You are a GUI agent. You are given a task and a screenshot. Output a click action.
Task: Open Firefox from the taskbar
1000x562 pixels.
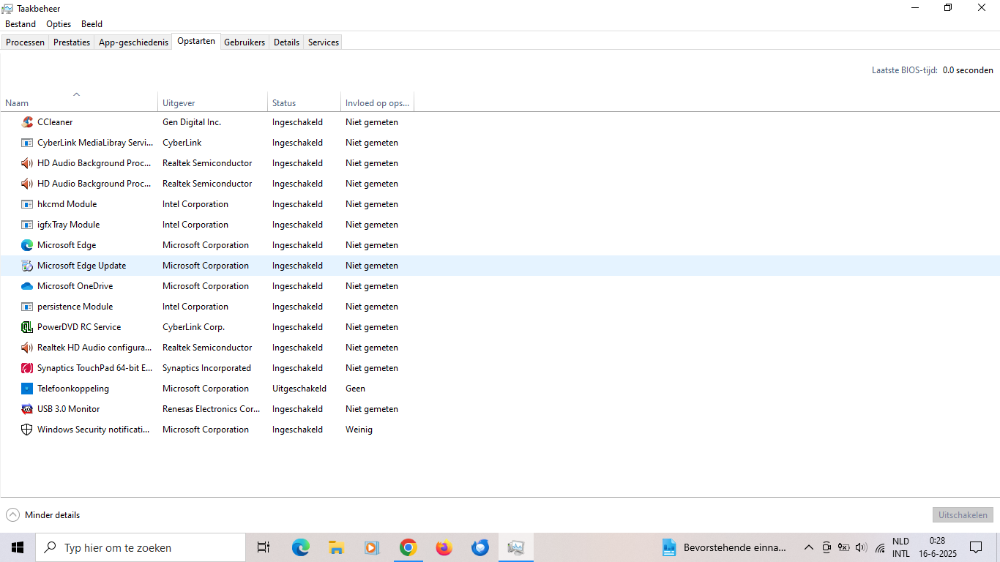click(x=444, y=547)
